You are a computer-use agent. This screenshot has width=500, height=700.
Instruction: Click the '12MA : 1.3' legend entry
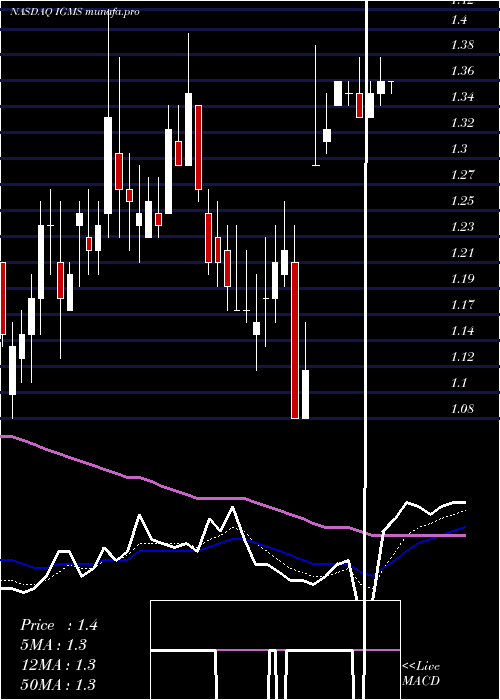click(x=58, y=665)
